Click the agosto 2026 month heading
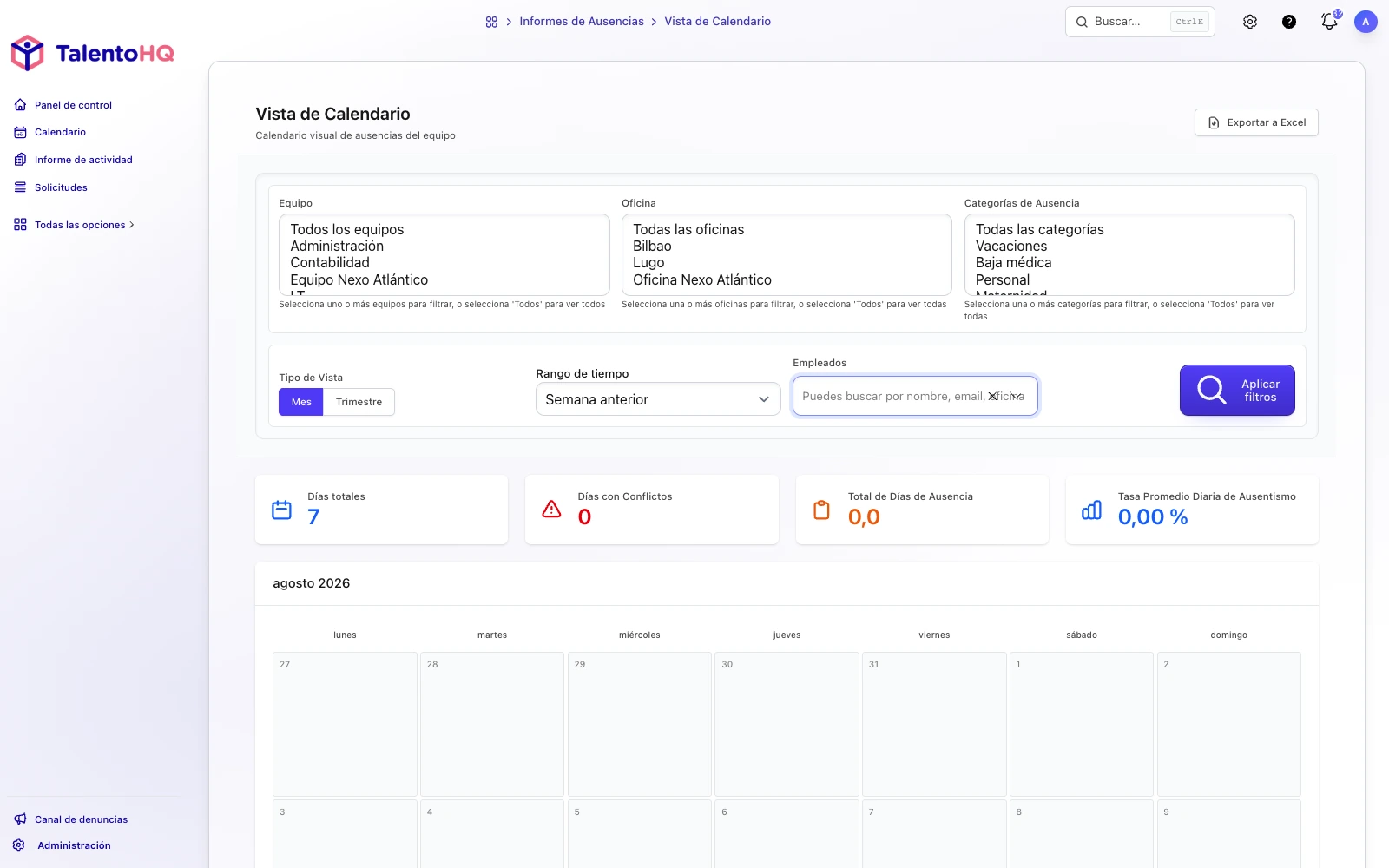Image resolution: width=1389 pixels, height=868 pixels. [312, 583]
